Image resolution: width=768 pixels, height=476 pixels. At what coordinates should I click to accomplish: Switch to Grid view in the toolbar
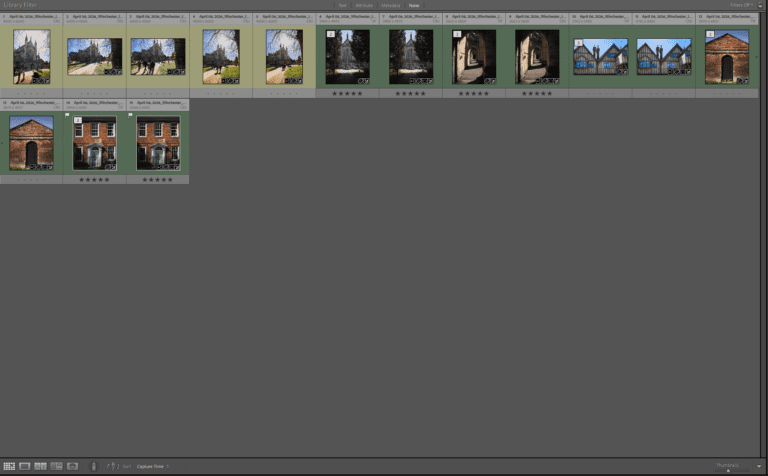click(x=9, y=466)
